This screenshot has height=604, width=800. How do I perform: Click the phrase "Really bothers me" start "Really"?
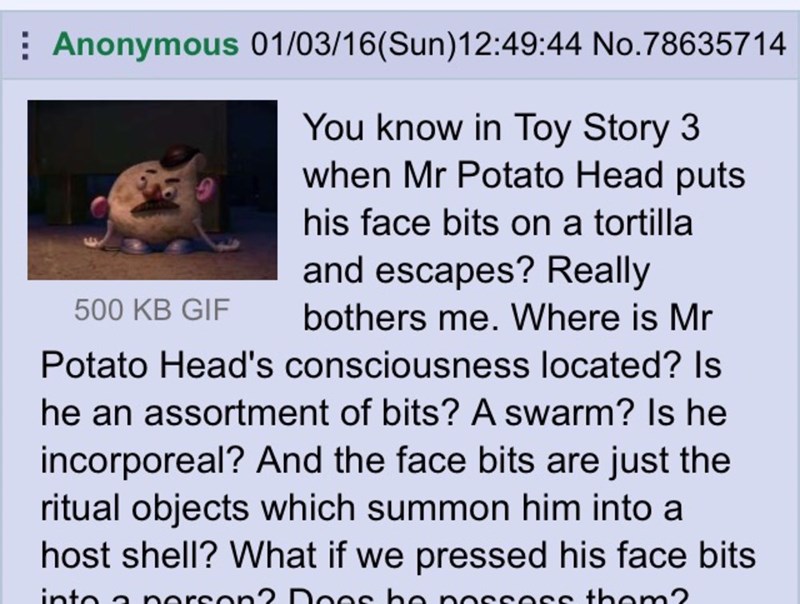(x=598, y=271)
